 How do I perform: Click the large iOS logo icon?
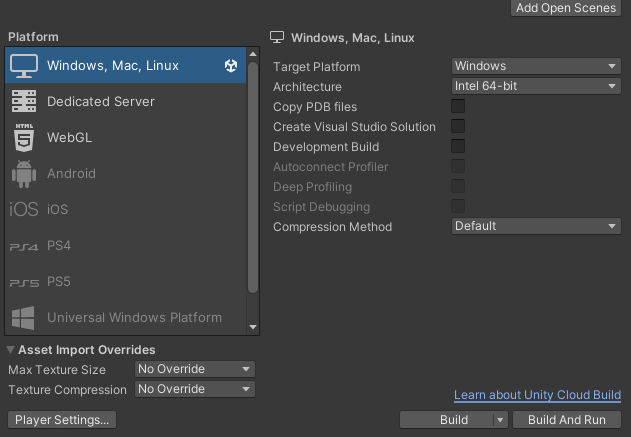(24, 209)
